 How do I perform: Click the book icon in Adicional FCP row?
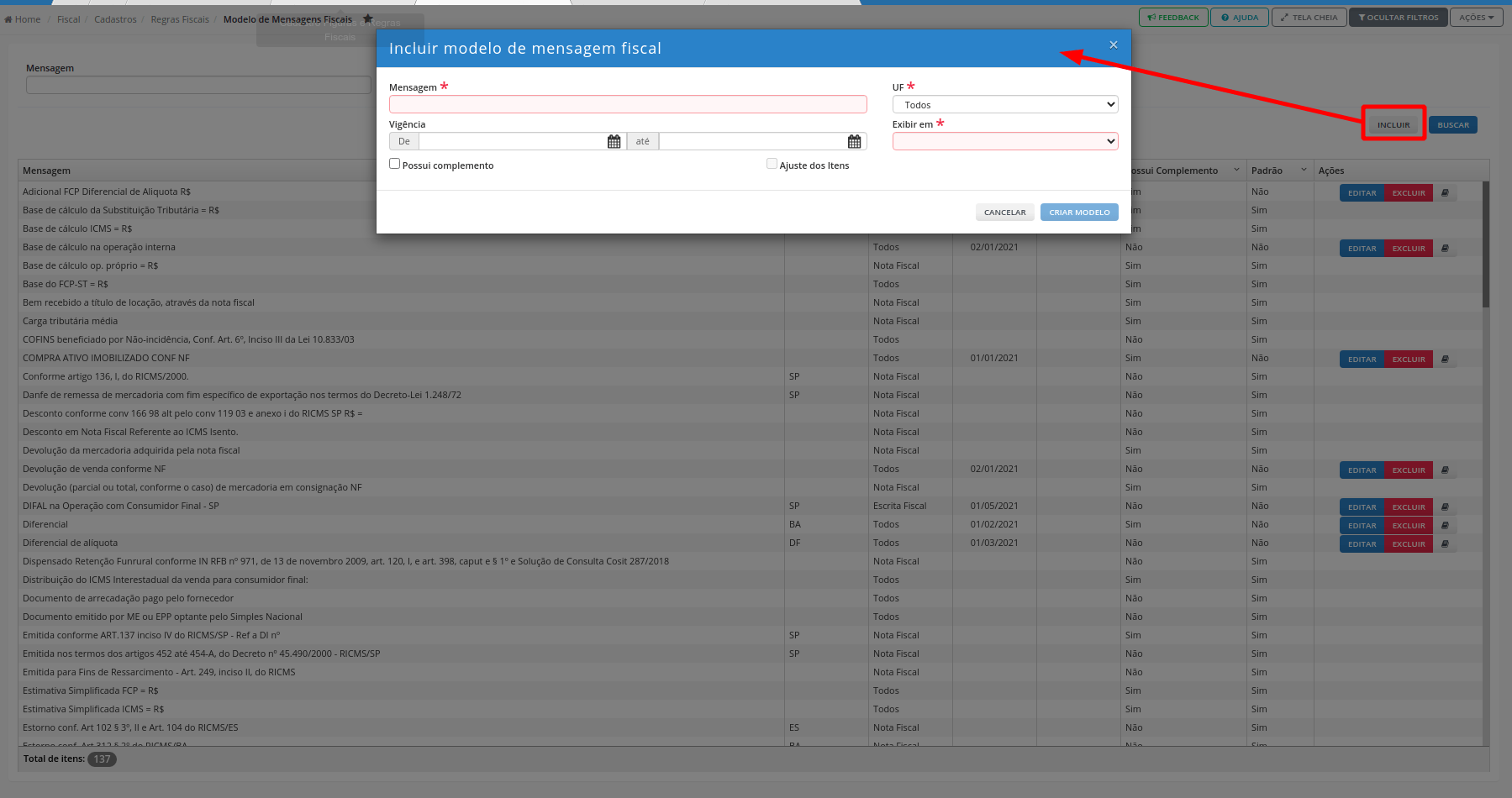tap(1446, 193)
